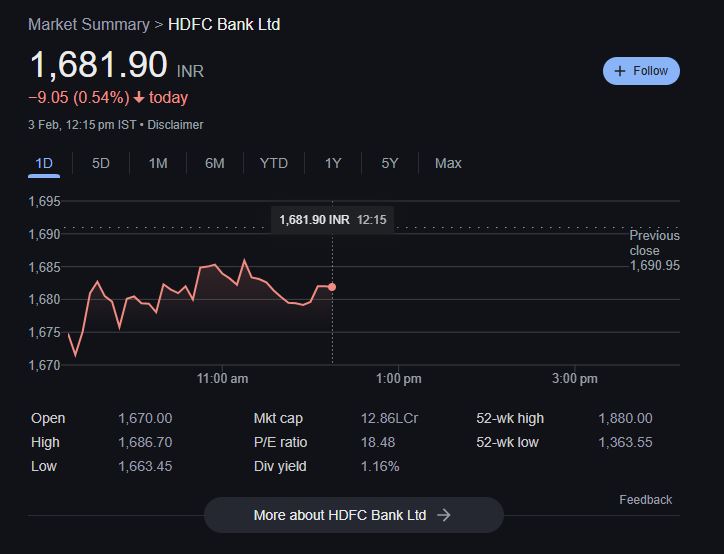The image size is (724, 554).
Task: Click the Div yield label
Action: coord(280,466)
